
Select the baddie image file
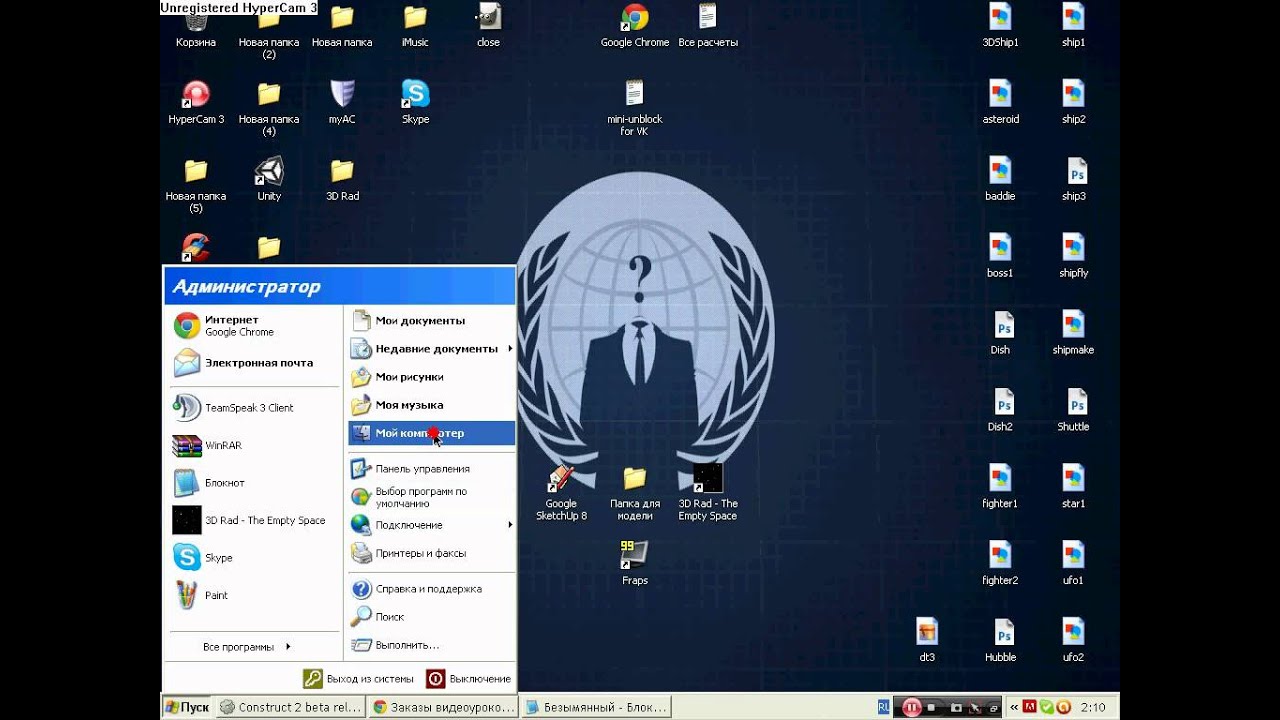1000,180
